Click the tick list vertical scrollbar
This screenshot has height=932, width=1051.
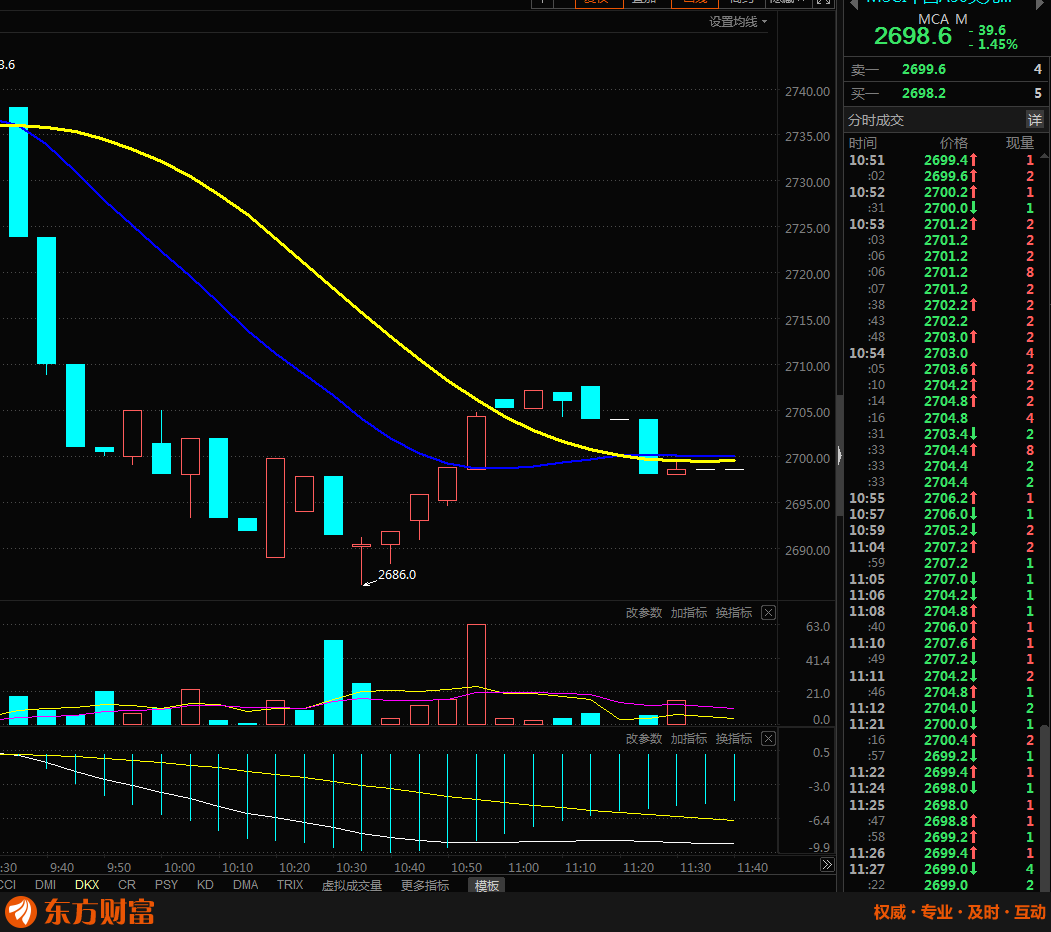click(1044, 807)
